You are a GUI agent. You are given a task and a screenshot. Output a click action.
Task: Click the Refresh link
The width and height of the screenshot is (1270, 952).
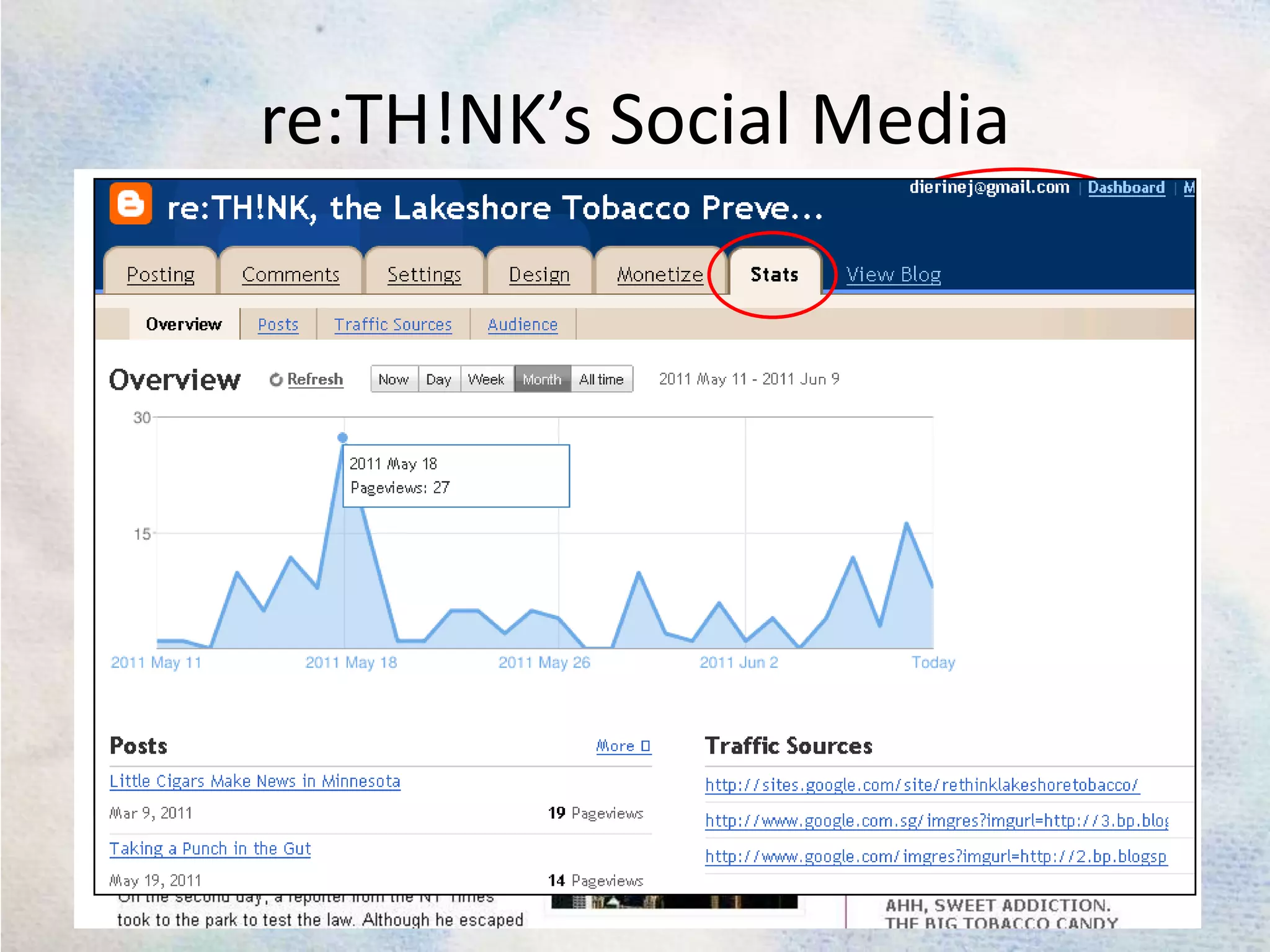point(315,379)
